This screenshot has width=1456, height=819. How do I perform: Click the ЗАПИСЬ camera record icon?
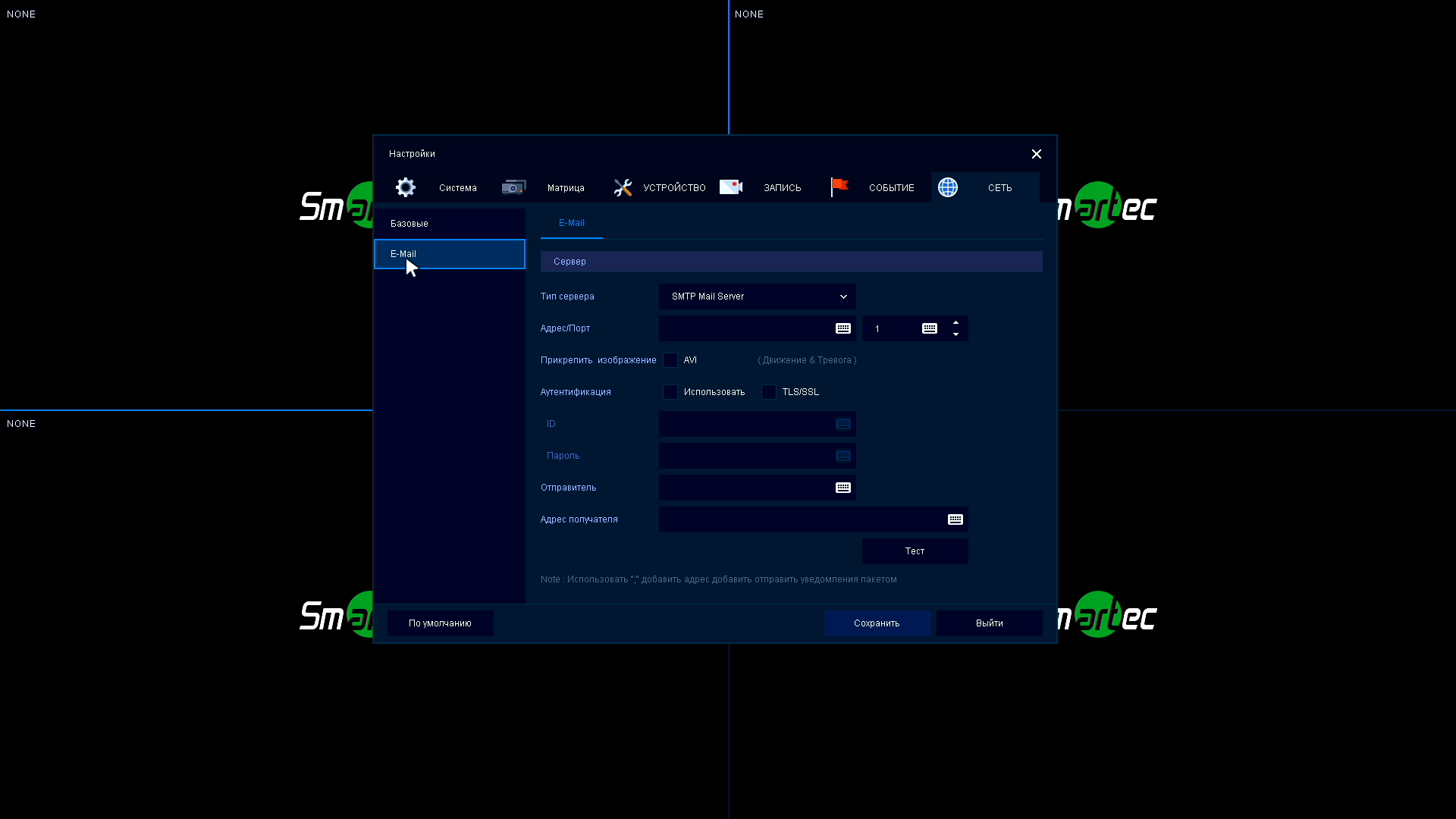731,187
